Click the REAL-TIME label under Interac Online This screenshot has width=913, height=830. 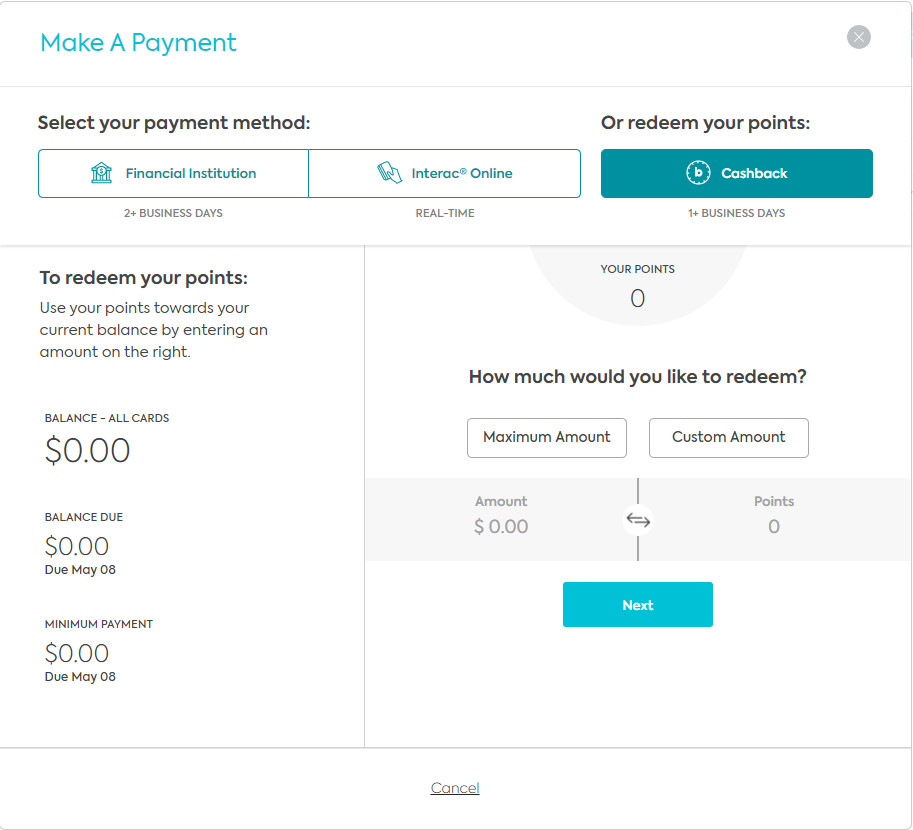click(444, 213)
